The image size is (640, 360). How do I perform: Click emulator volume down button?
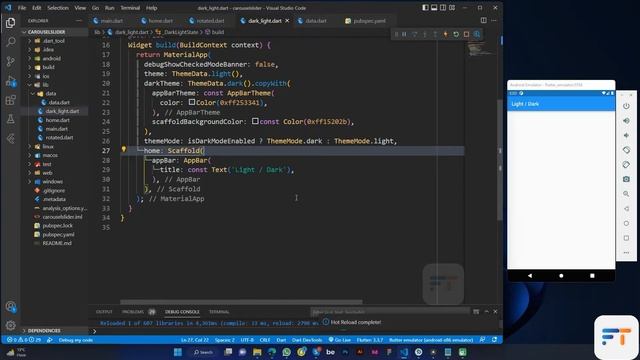click(626, 136)
